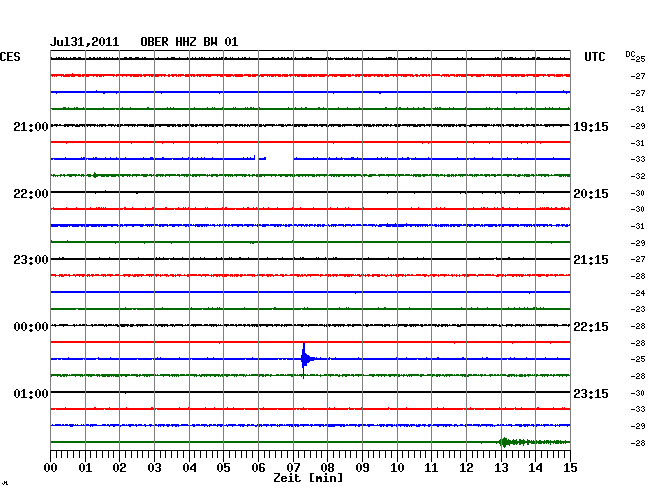Click the 07 minute axis tick label
650x494 pixels.
293,468
